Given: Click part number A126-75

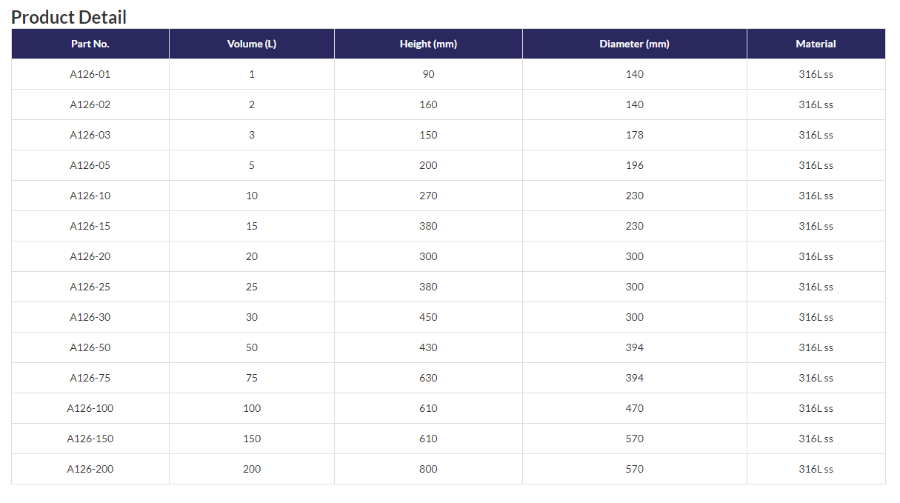Looking at the screenshot, I should tap(90, 378).
